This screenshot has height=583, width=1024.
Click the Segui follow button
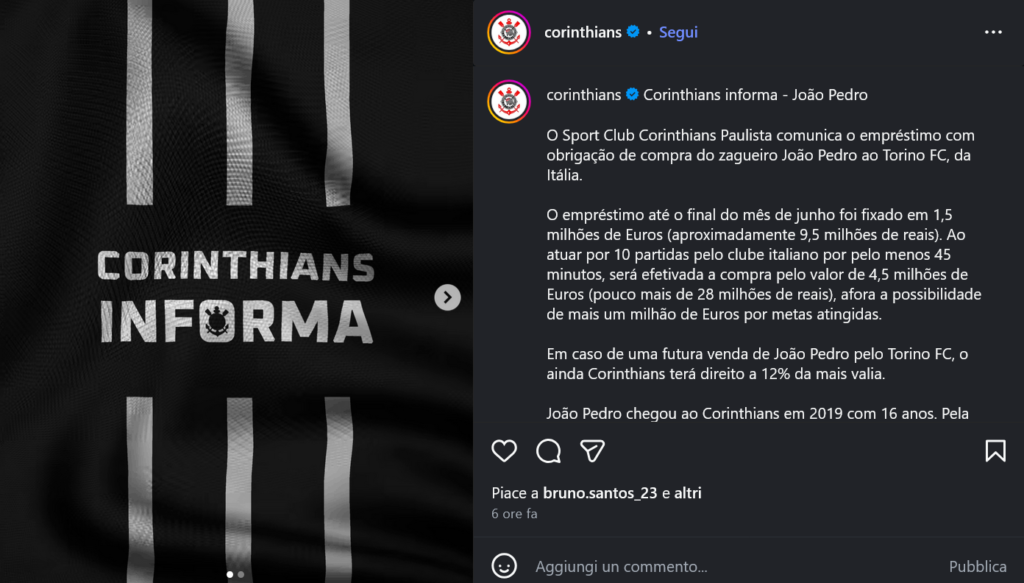point(678,33)
